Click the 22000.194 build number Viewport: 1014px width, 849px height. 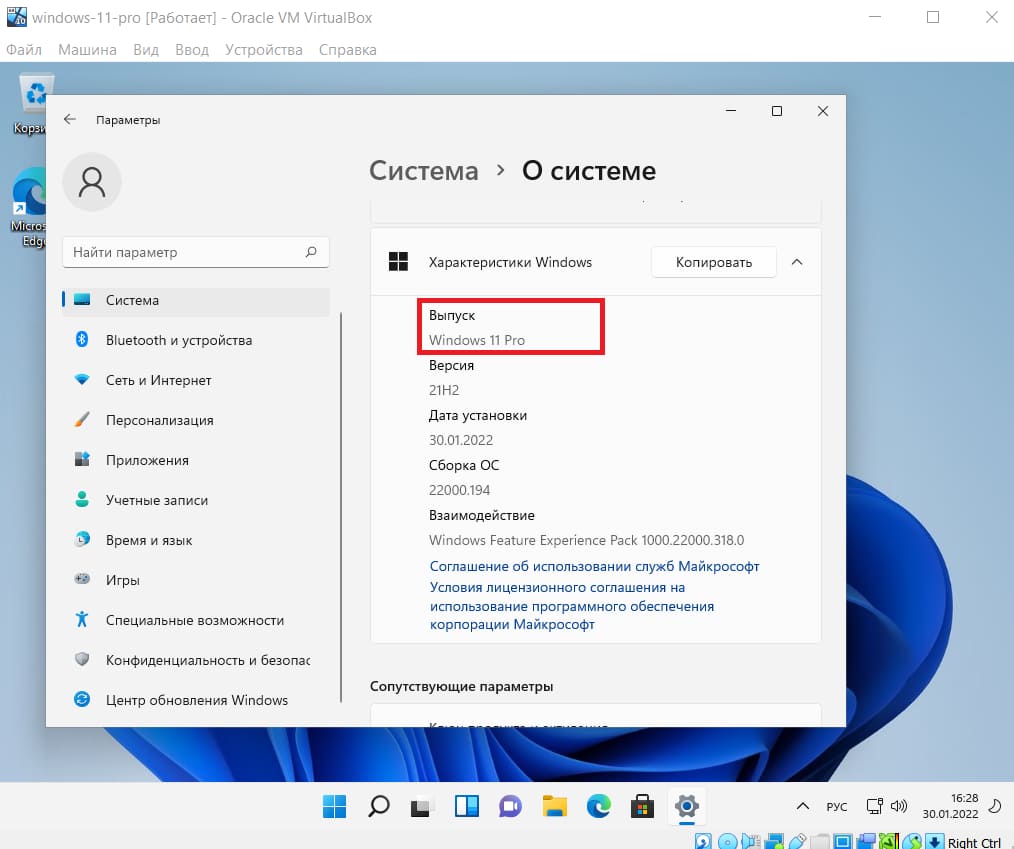(x=460, y=490)
